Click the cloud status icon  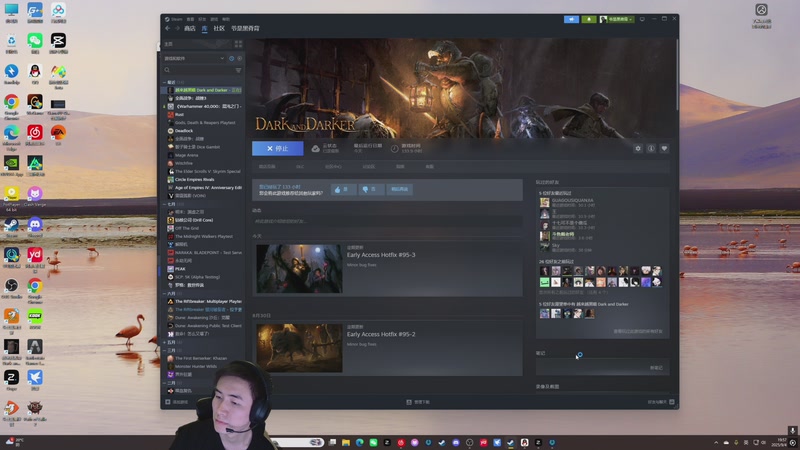315,148
